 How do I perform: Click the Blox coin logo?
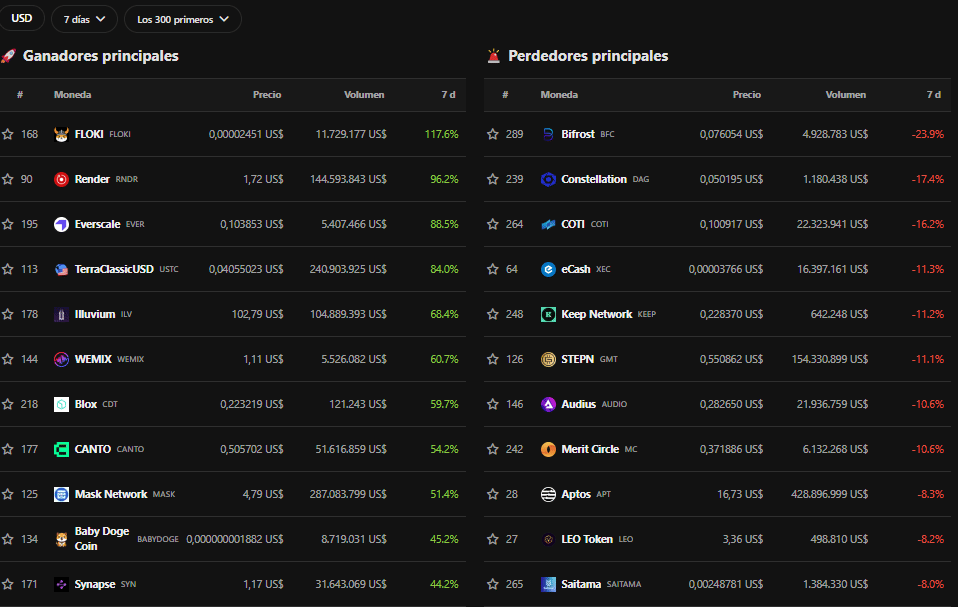(61, 404)
